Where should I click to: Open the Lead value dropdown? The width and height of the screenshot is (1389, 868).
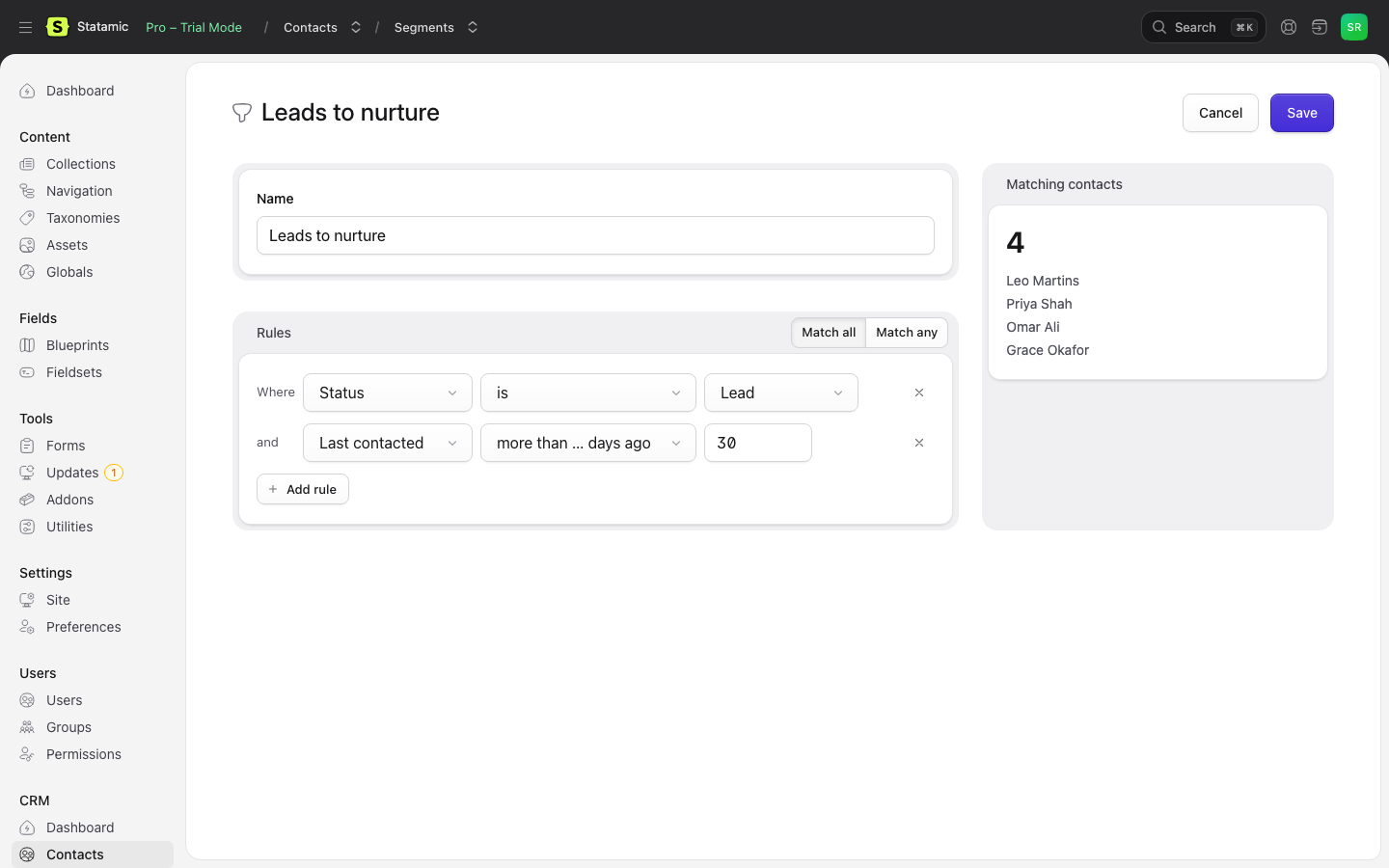point(781,393)
